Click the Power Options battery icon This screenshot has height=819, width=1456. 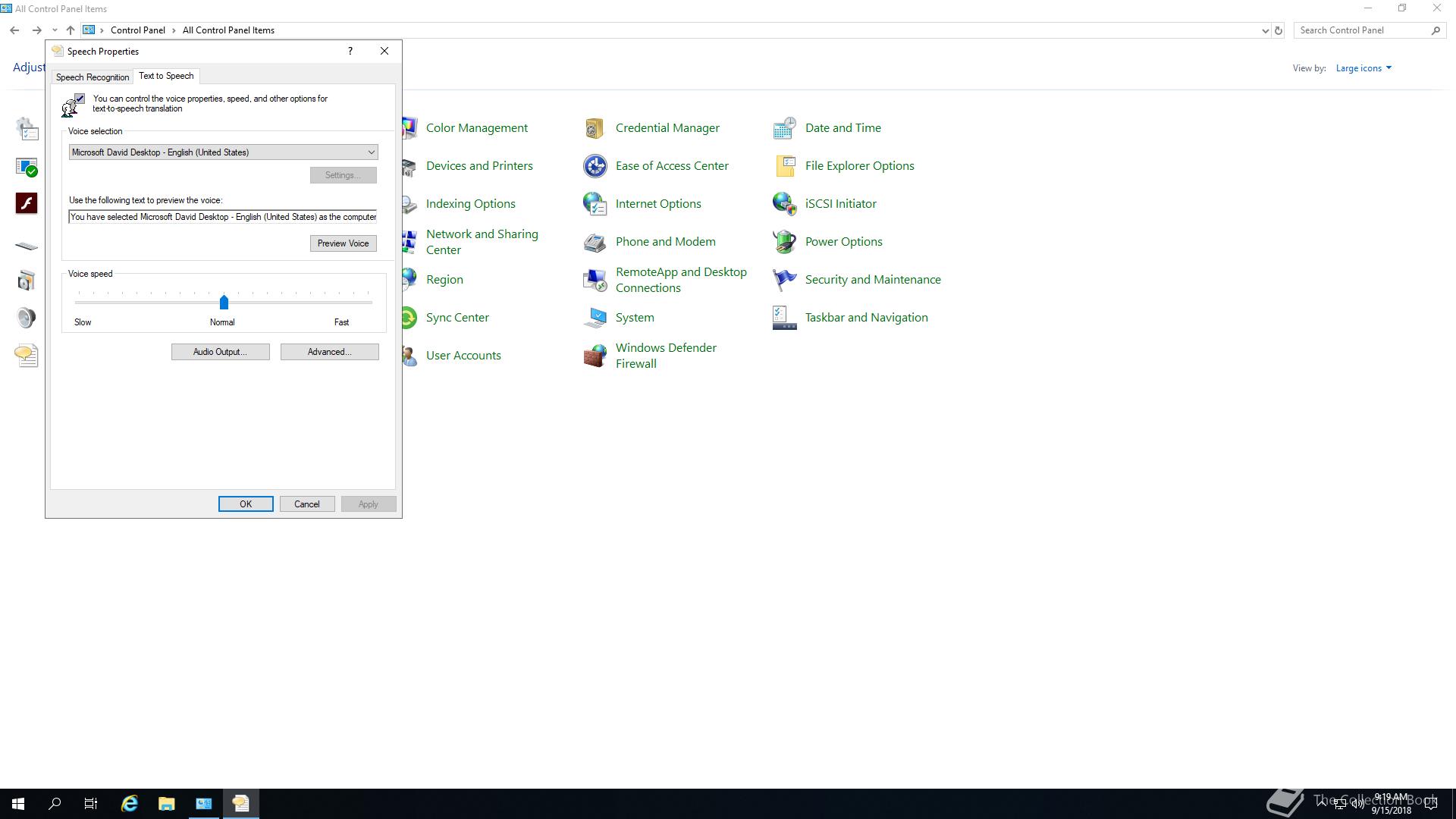pyautogui.click(x=784, y=242)
